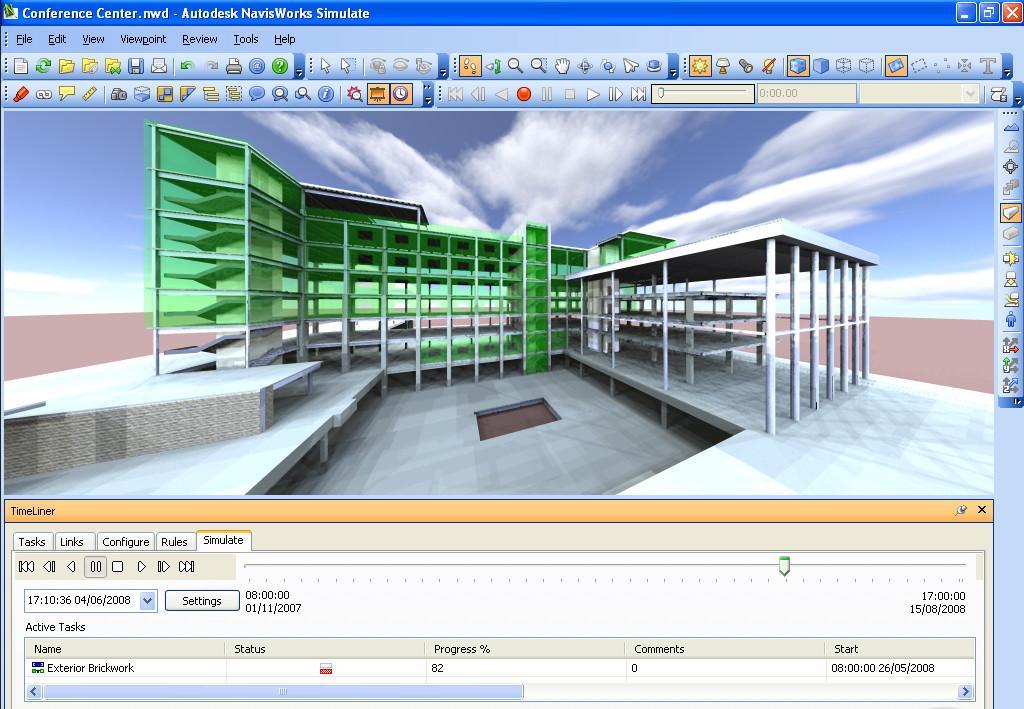Screen dimensions: 1024x709
Task: Switch to the Configure tab in TimeLiner
Action: pos(125,541)
